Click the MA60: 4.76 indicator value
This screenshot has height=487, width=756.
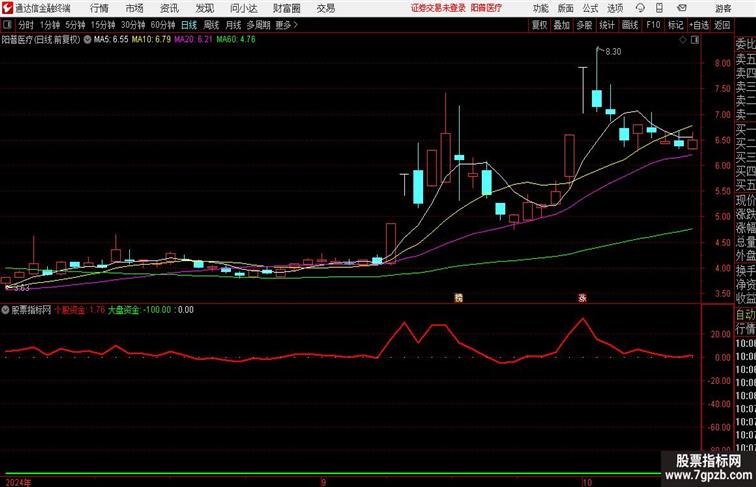coord(236,40)
